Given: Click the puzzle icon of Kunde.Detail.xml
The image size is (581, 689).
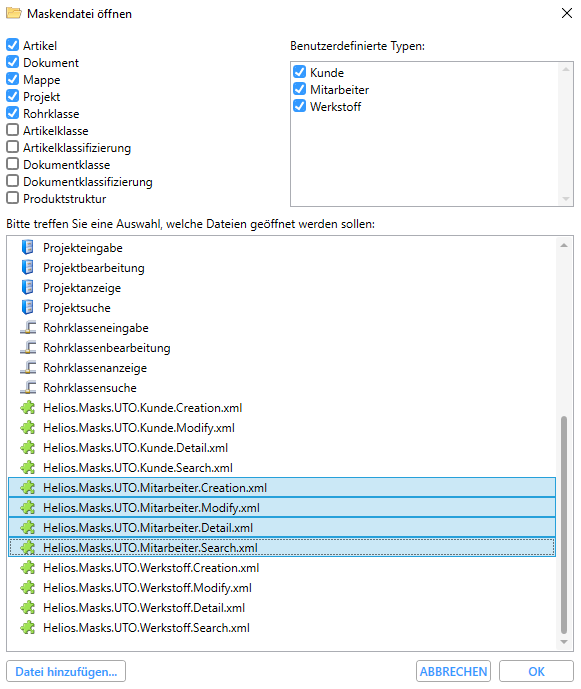Looking at the screenshot, I should pyautogui.click(x=28, y=447).
